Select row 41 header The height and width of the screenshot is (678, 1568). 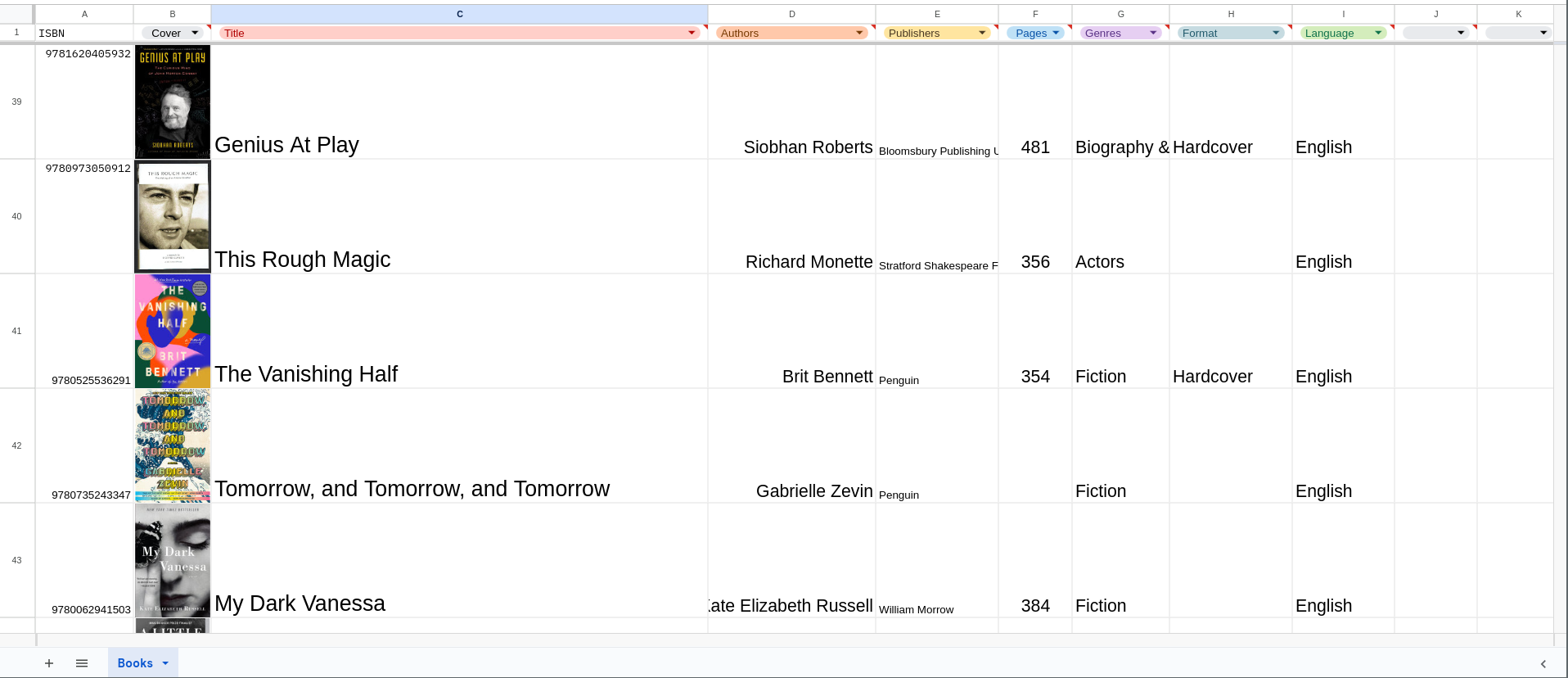click(16, 331)
